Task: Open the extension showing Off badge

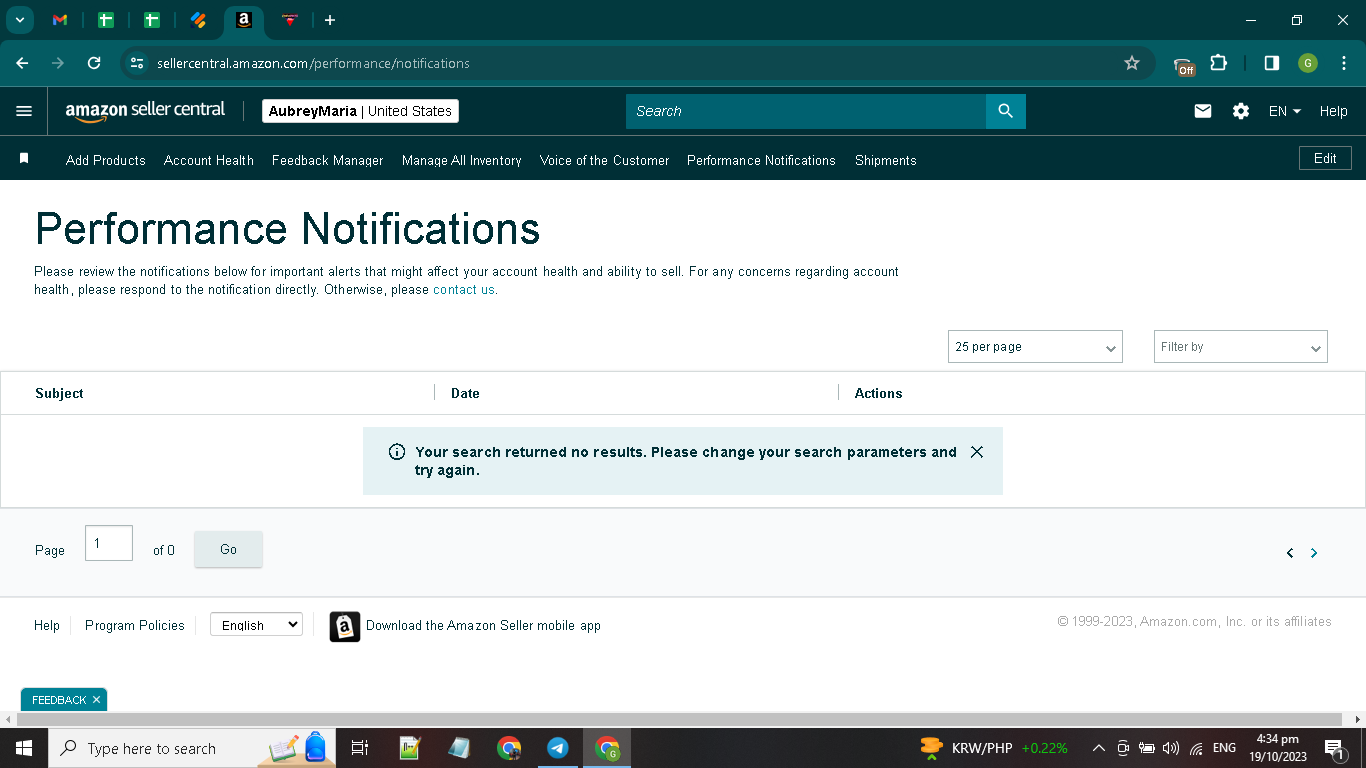Action: pos(1184,65)
